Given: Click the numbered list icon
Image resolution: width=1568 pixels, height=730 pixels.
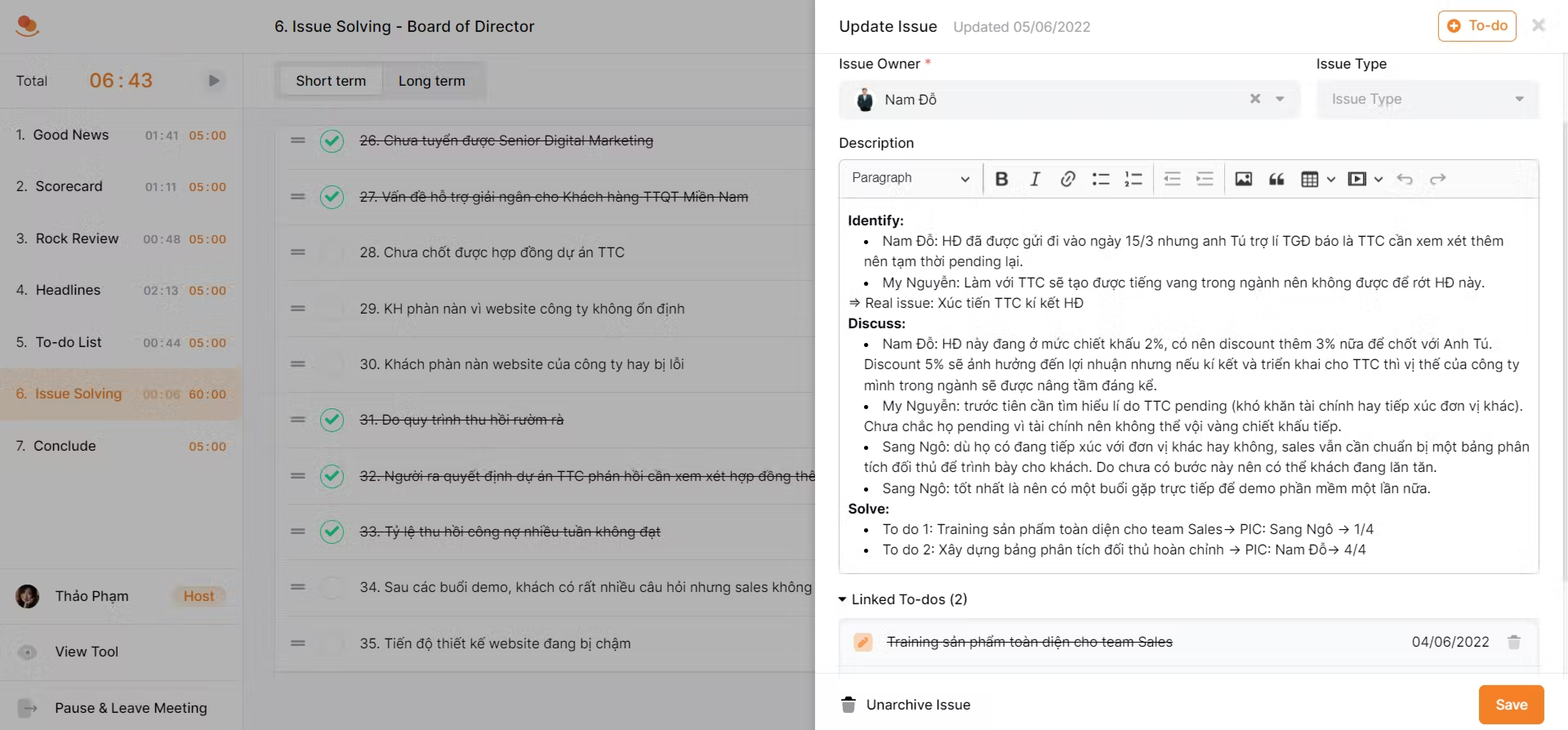Looking at the screenshot, I should (1133, 178).
